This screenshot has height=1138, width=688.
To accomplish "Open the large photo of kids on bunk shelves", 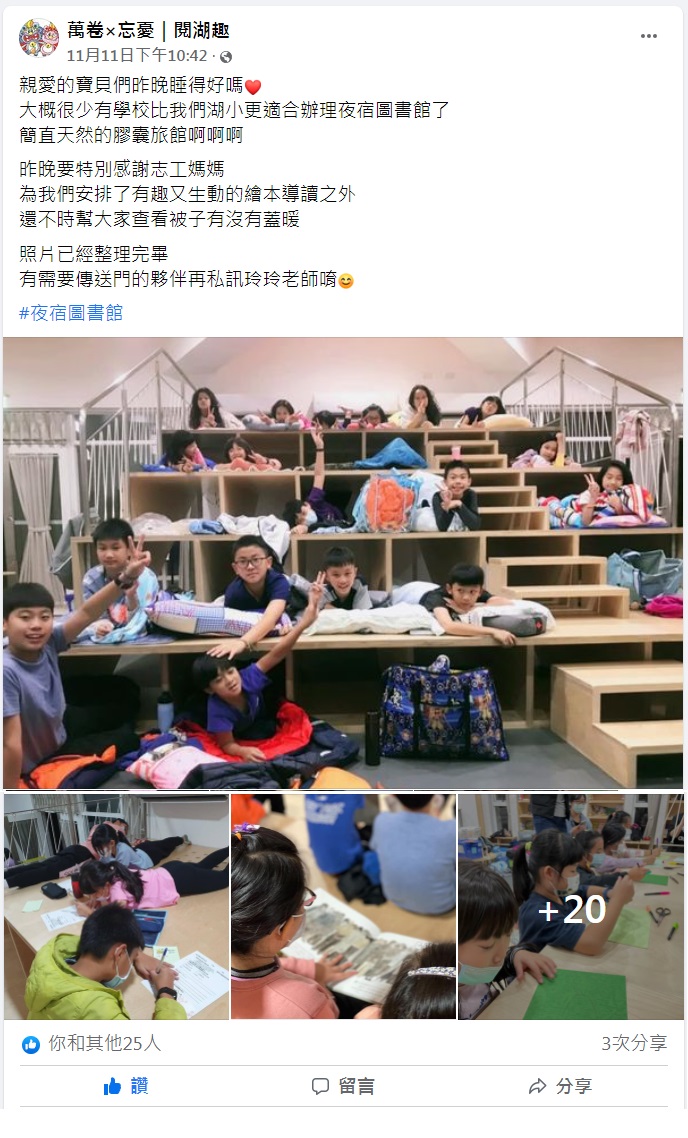I will pos(343,562).
